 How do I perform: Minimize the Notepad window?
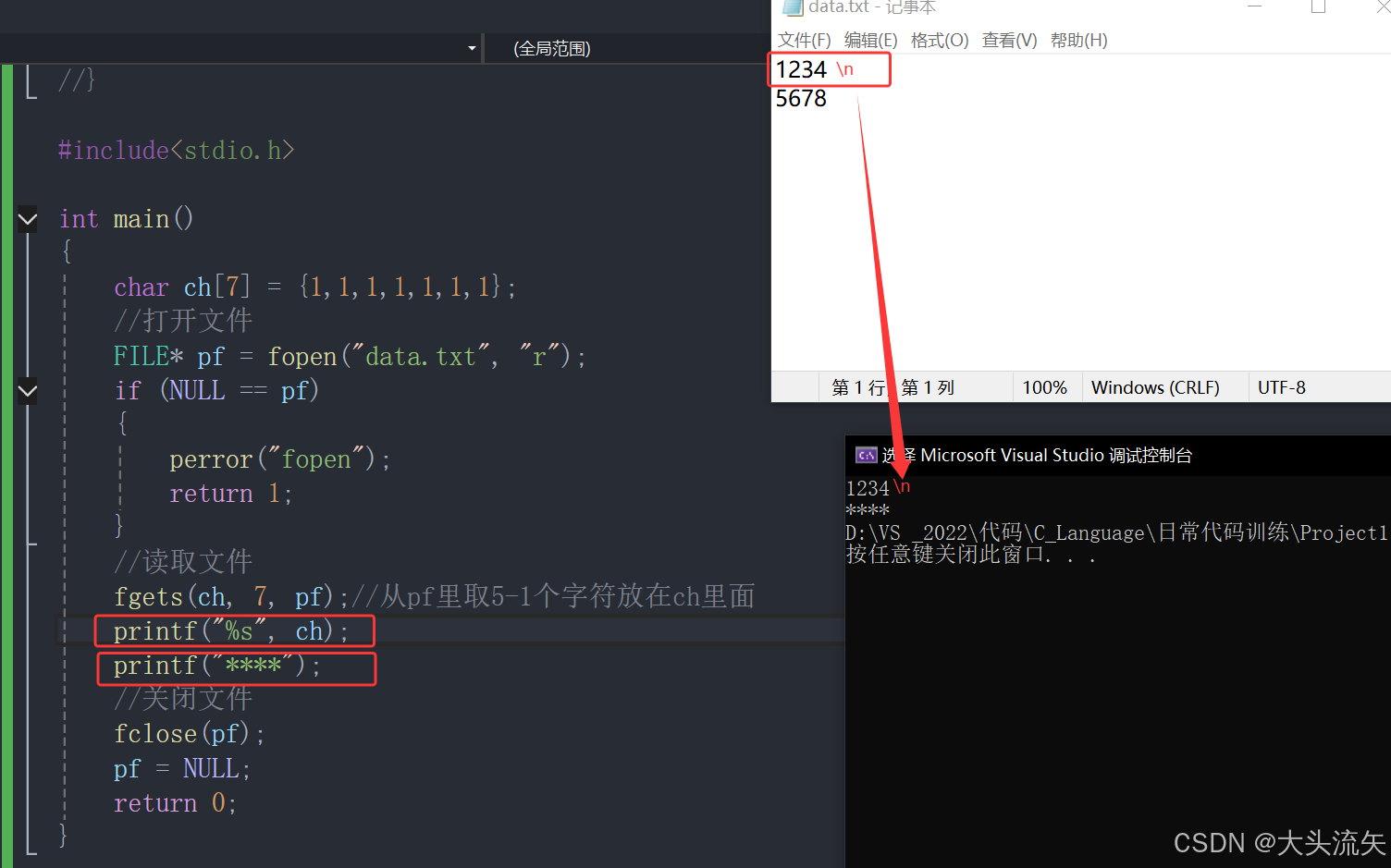coord(1254,7)
